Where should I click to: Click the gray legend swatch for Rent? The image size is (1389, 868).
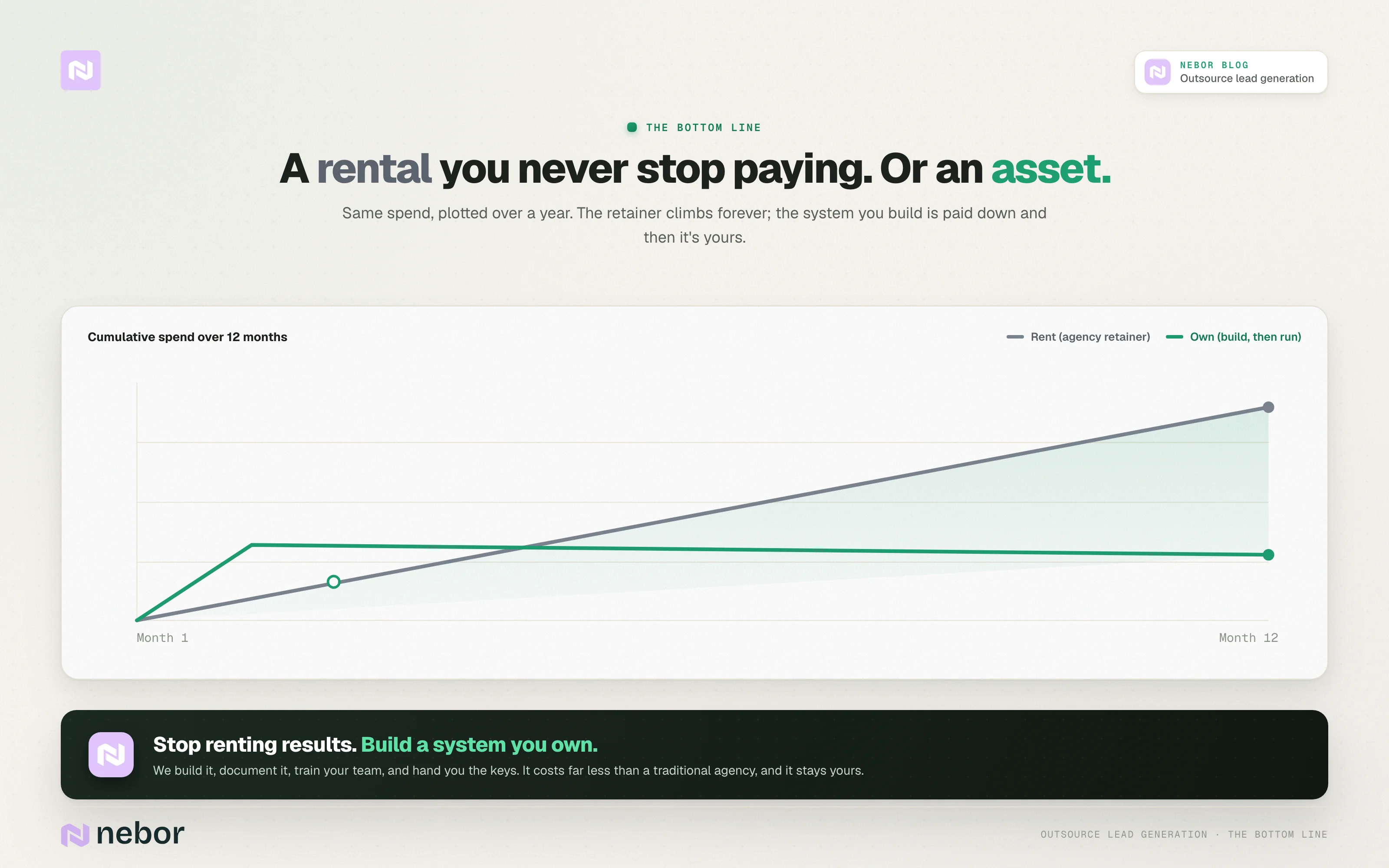coord(1015,337)
